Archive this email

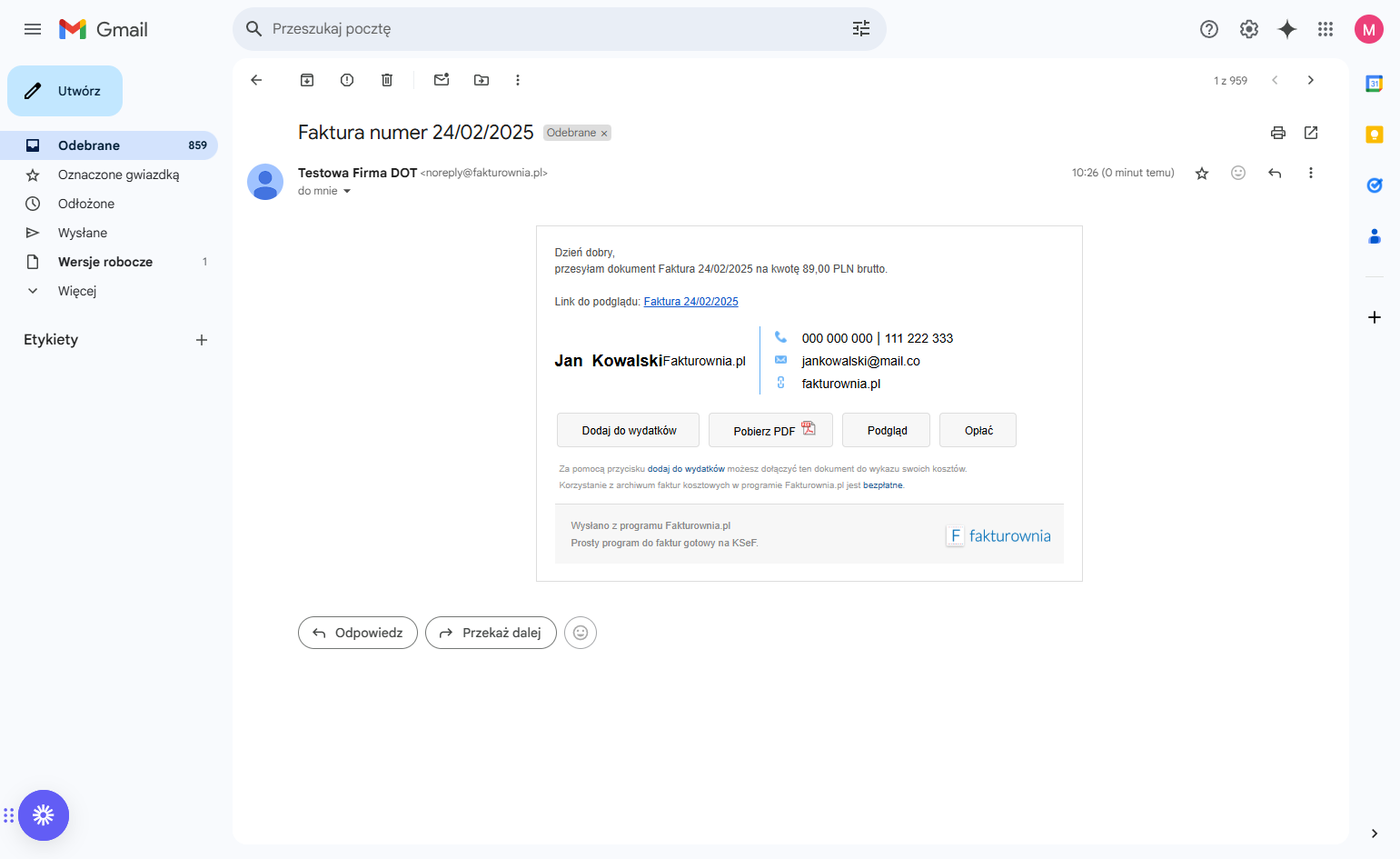coord(307,80)
